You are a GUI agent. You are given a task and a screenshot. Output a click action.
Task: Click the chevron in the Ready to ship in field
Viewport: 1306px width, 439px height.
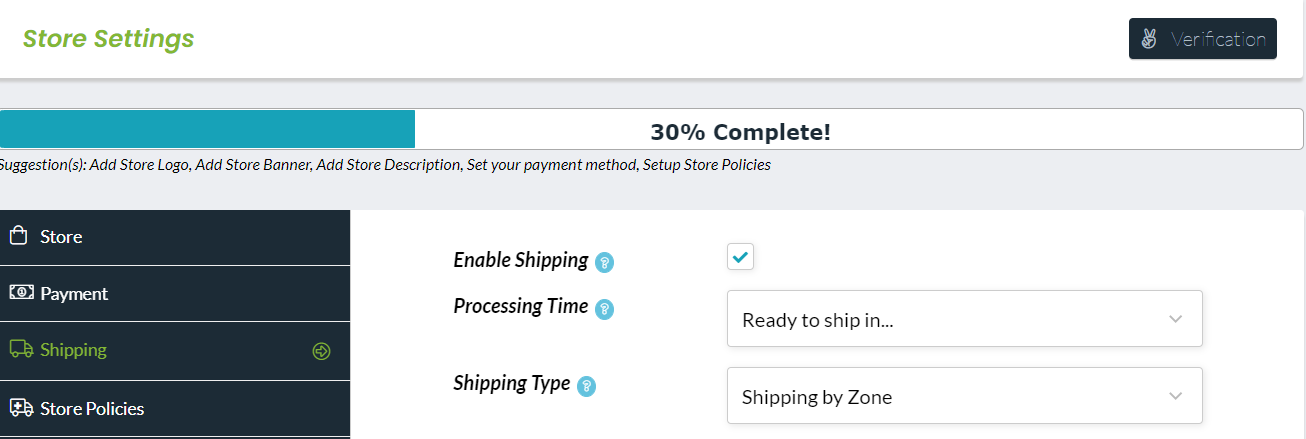[x=1176, y=319]
